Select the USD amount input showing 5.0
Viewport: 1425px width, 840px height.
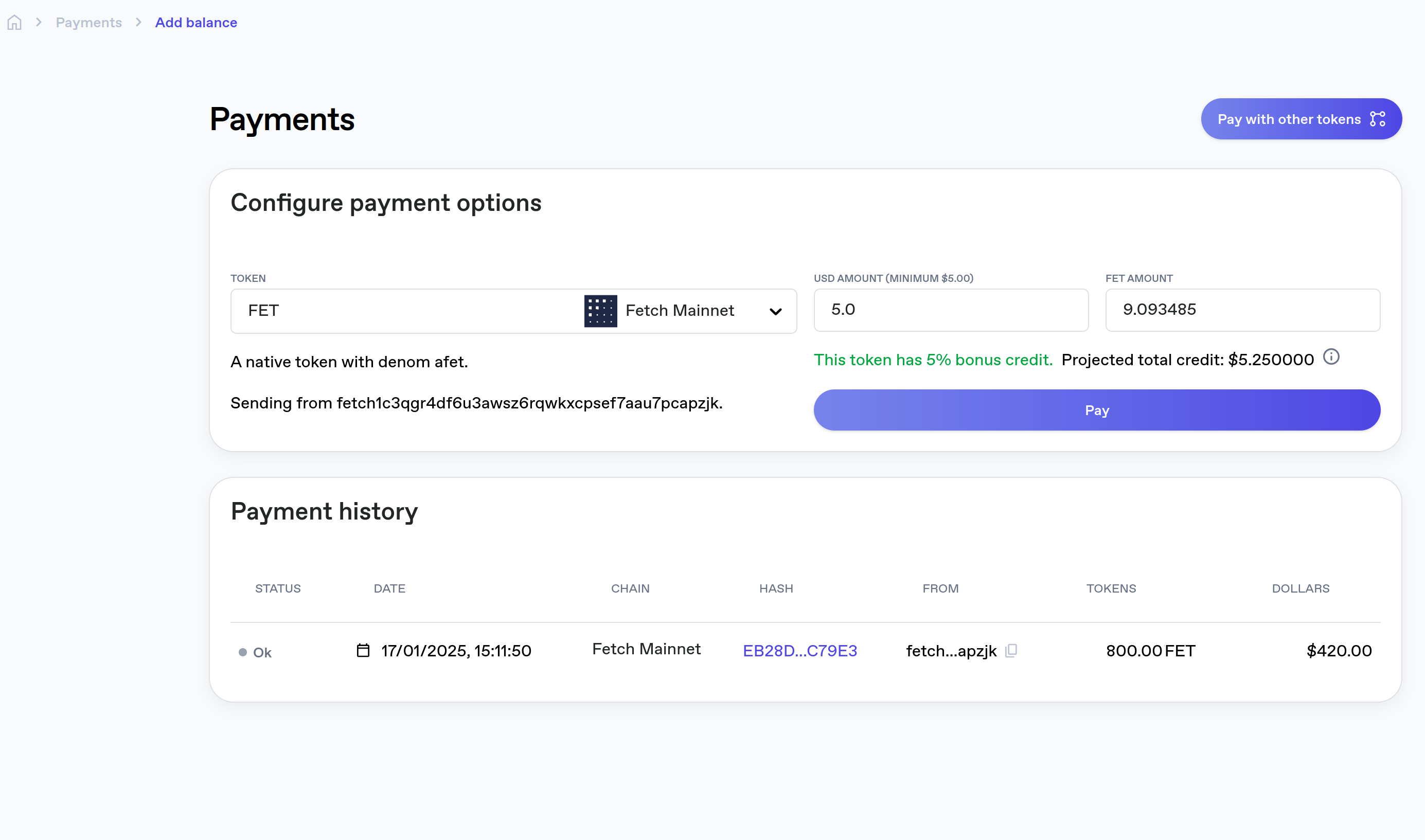[x=950, y=310]
